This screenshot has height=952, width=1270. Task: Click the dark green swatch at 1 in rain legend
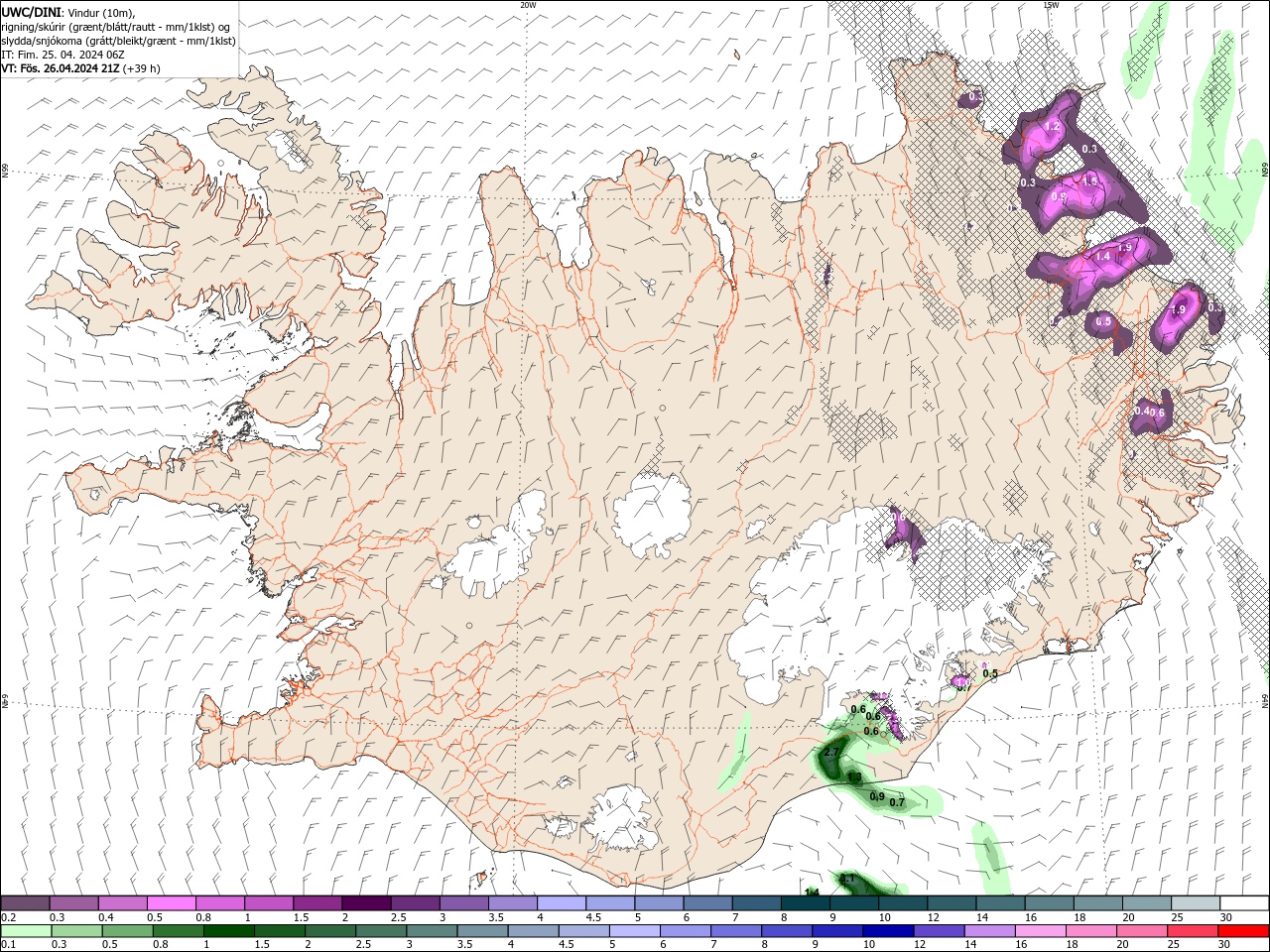click(228, 931)
